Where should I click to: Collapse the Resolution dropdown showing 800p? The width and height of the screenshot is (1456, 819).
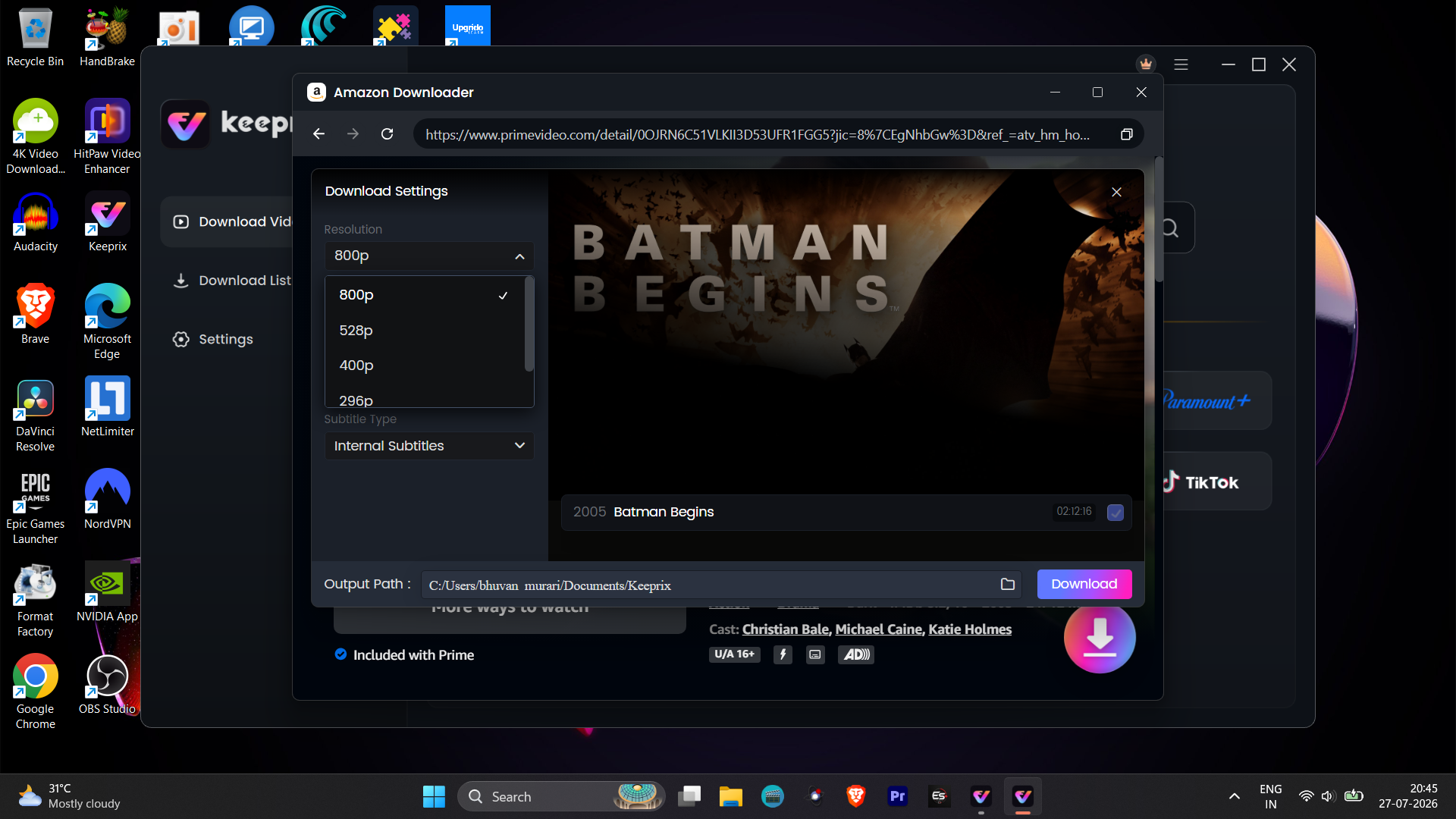pos(429,256)
